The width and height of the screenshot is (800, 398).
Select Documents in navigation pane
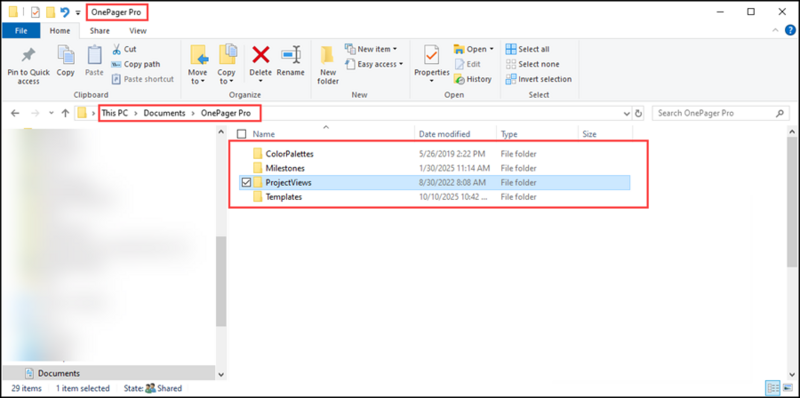tap(59, 374)
